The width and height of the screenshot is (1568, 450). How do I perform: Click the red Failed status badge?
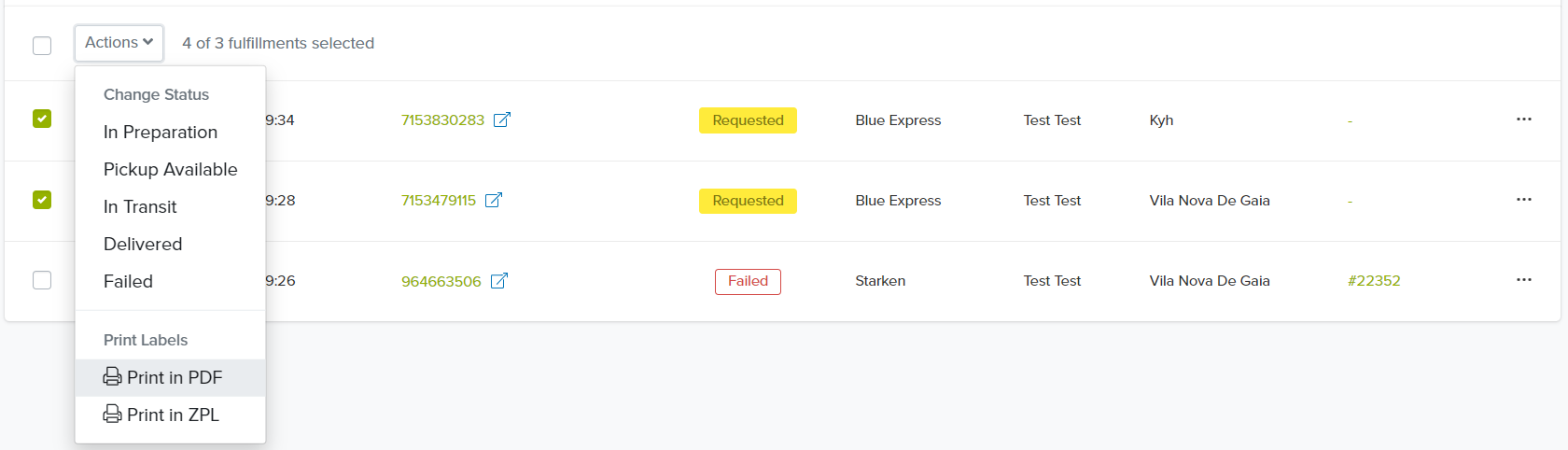click(x=748, y=281)
